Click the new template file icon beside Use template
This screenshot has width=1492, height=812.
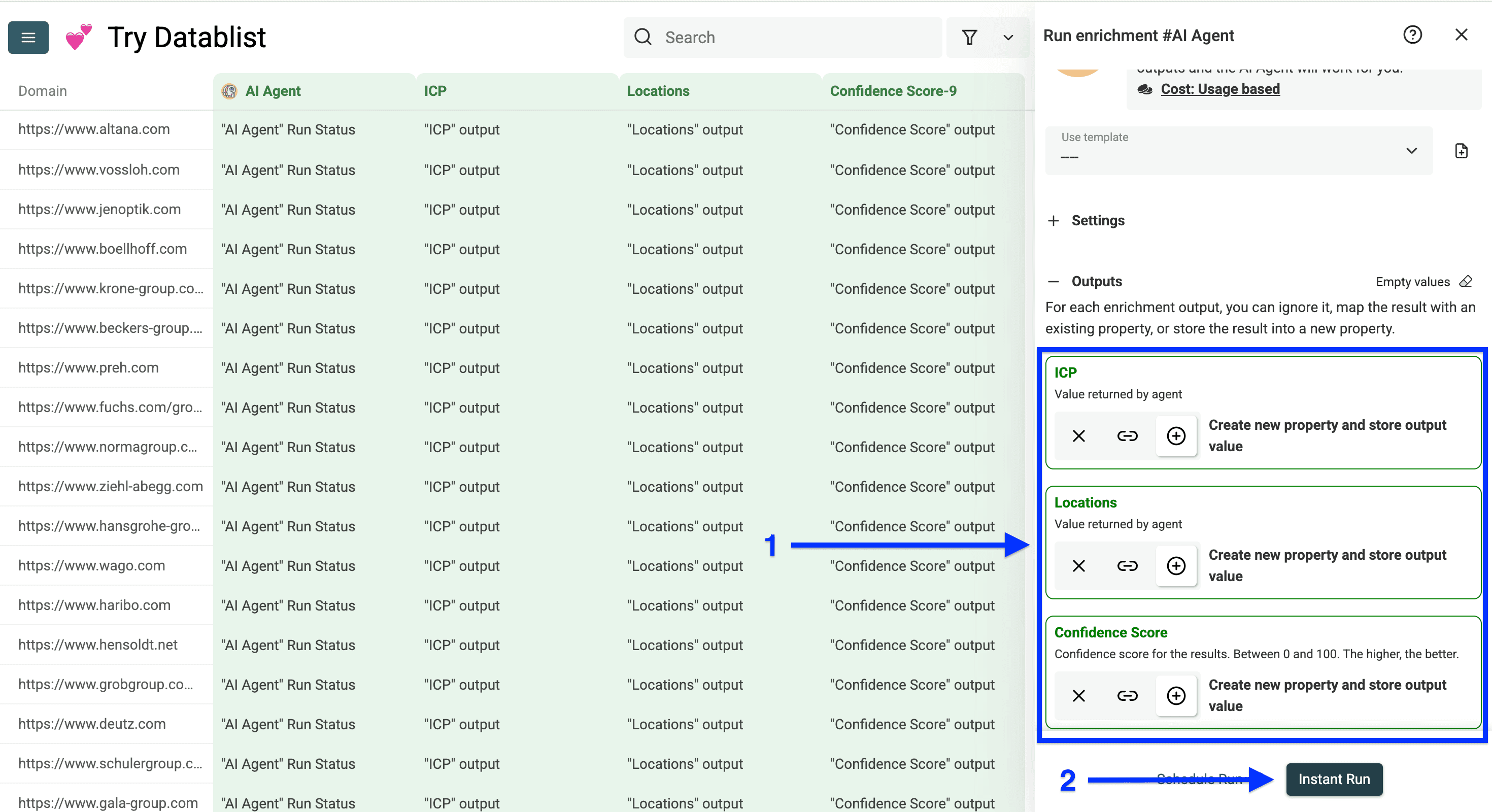coord(1462,150)
